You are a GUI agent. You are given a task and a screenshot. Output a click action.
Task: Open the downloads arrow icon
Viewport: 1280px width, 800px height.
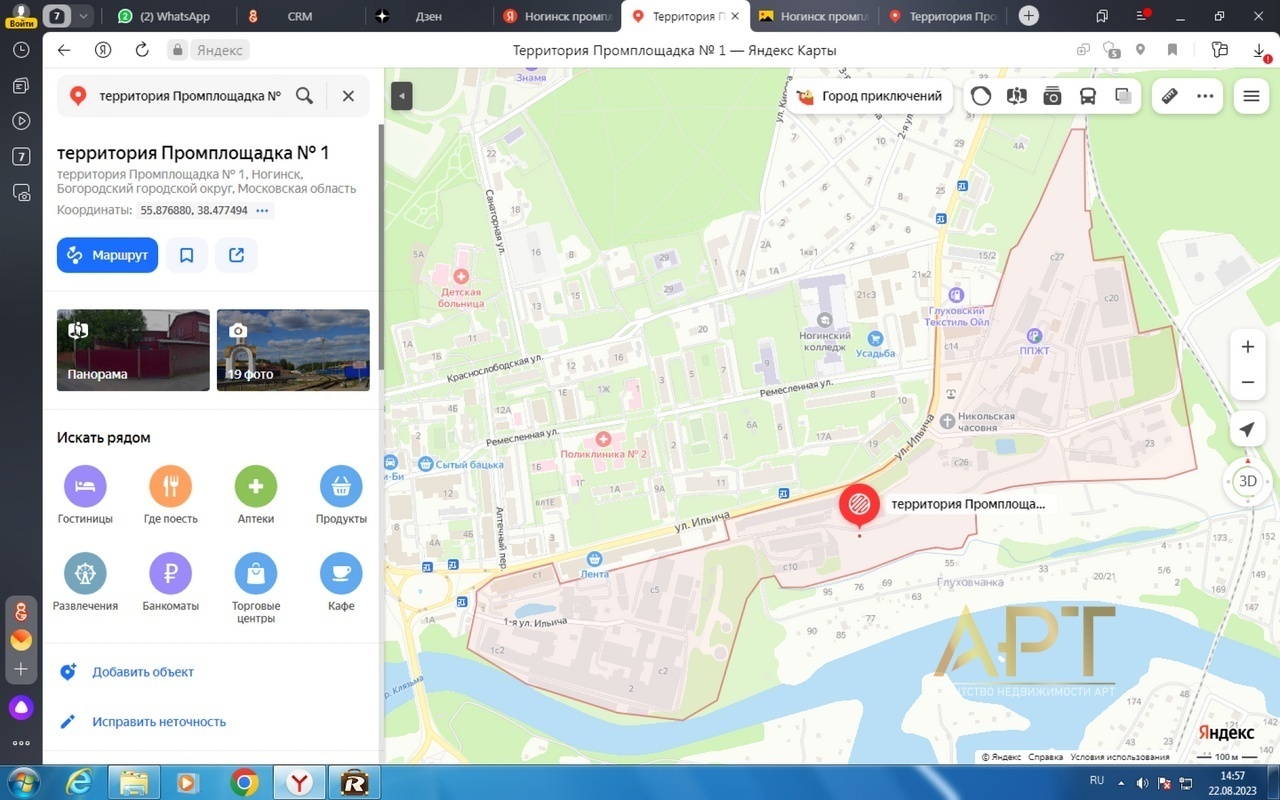[1259, 50]
